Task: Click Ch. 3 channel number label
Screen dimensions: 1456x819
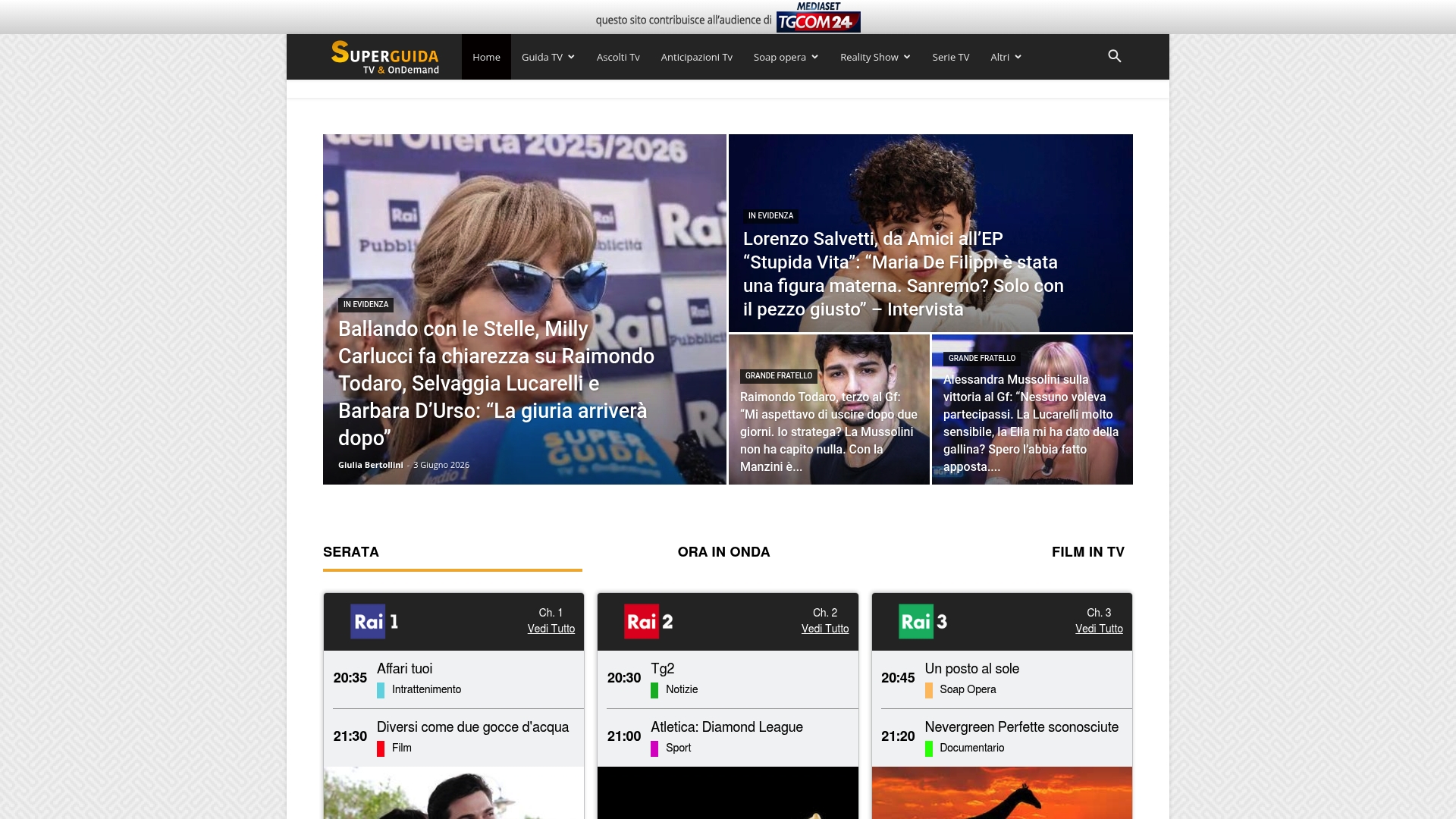Action: (x=1099, y=613)
